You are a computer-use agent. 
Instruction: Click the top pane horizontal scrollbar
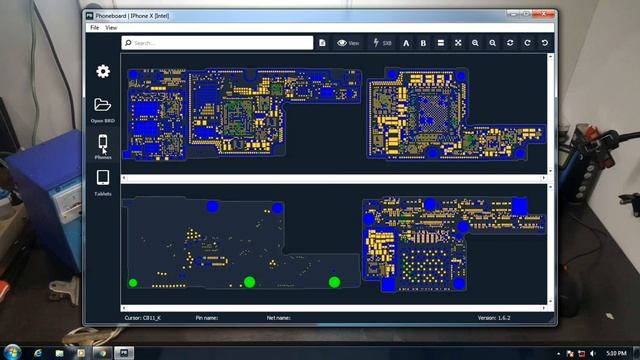[334, 178]
